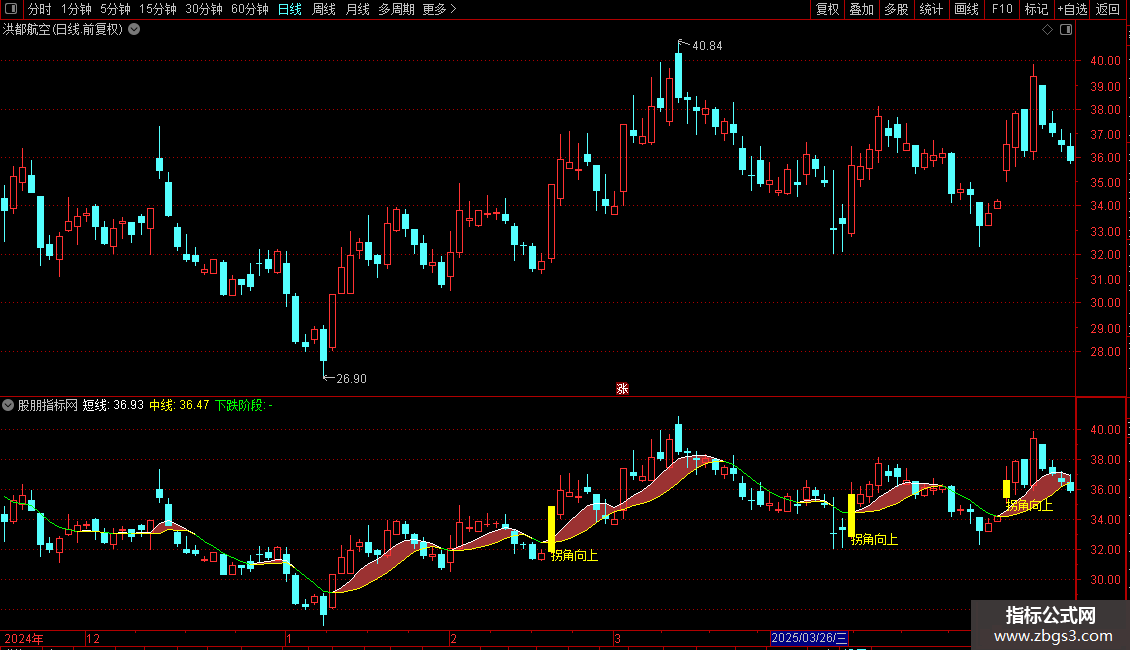Click month 2 on time axis
Screen dimensions: 1130x650
(x=453, y=638)
